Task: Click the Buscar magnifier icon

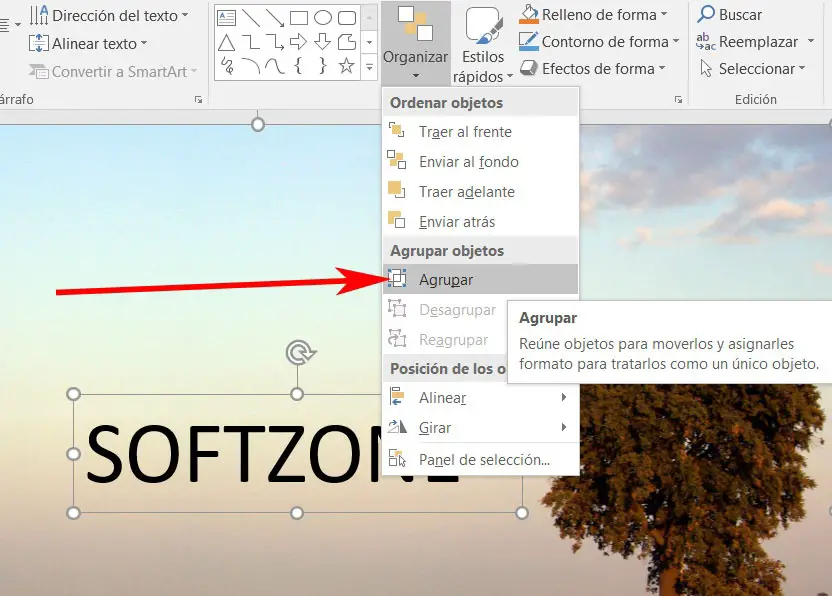Action: (706, 14)
